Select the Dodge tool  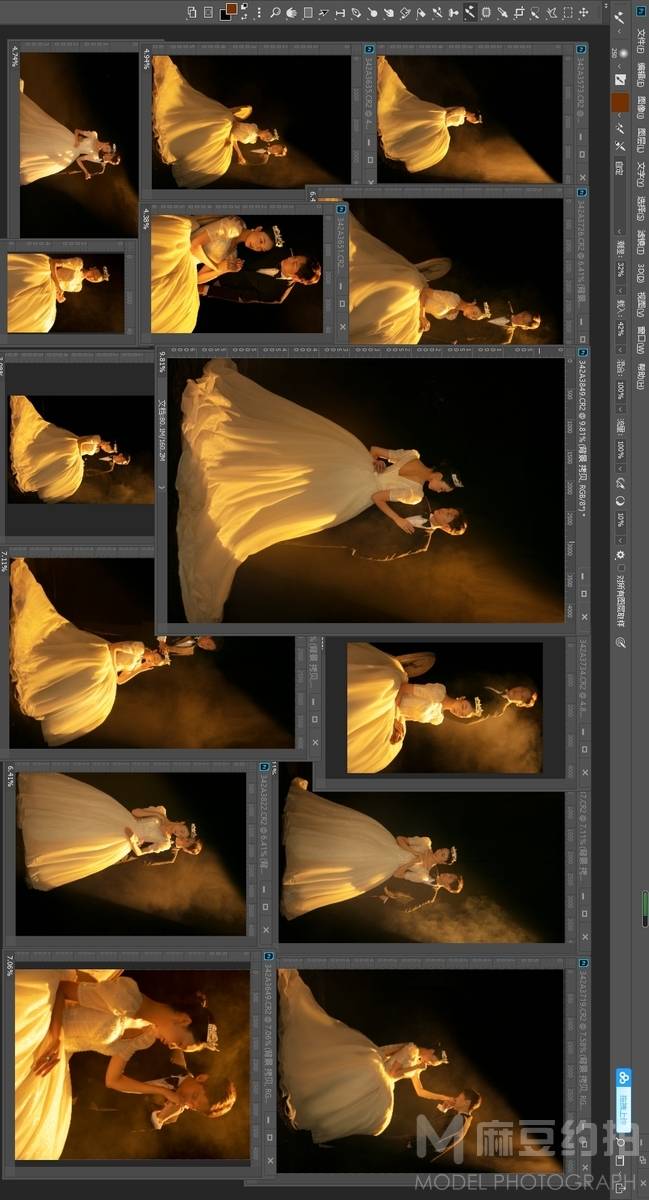pyautogui.click(x=372, y=13)
